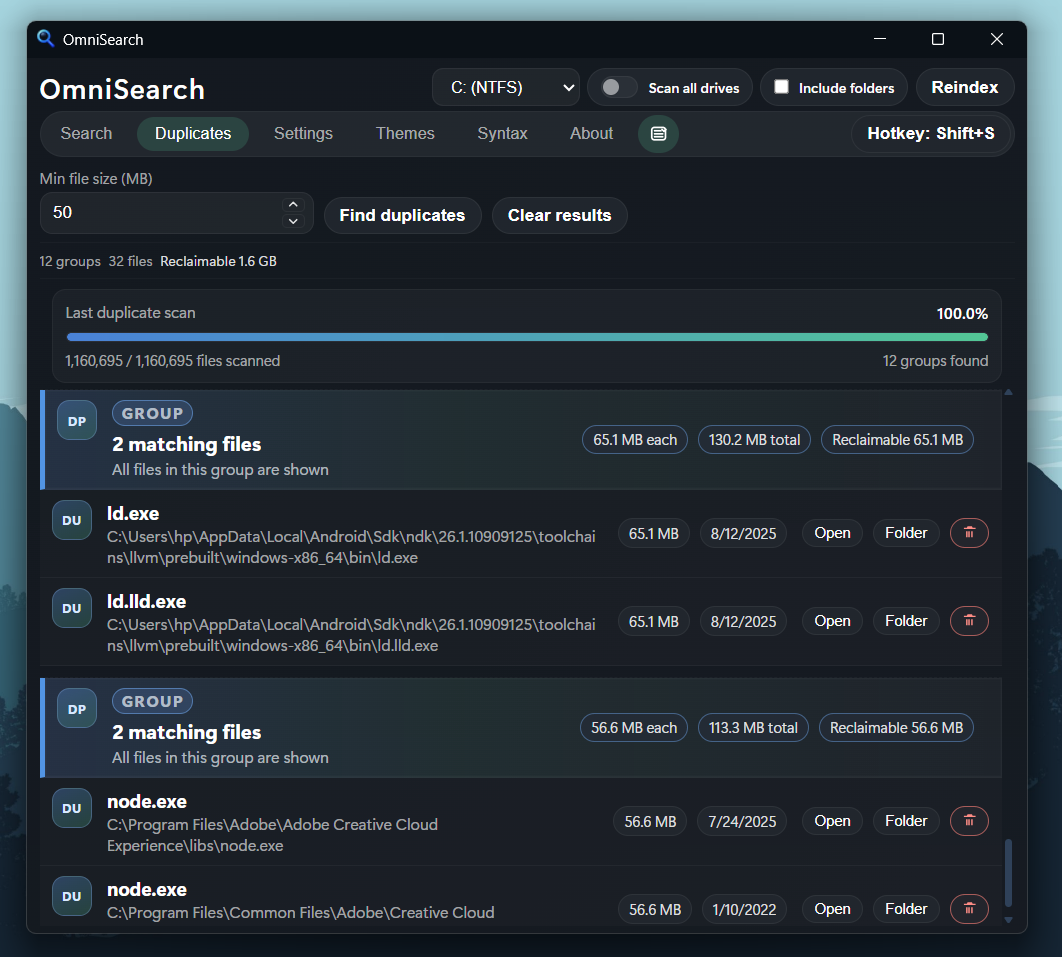This screenshot has height=957, width=1062.
Task: Click 'Reclaimable 1.6 GB' summary text
Action: click(218, 261)
